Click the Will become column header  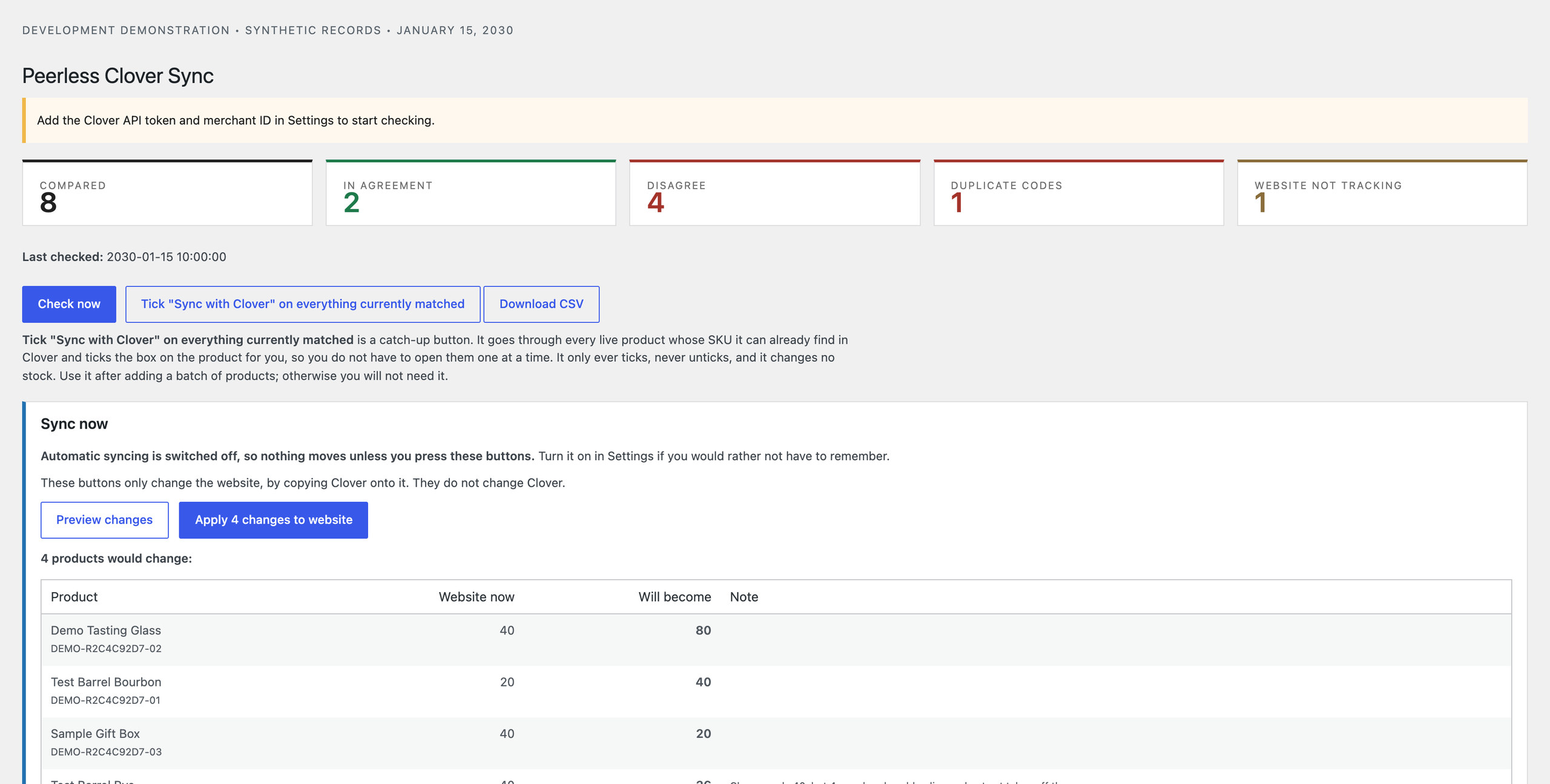click(674, 597)
